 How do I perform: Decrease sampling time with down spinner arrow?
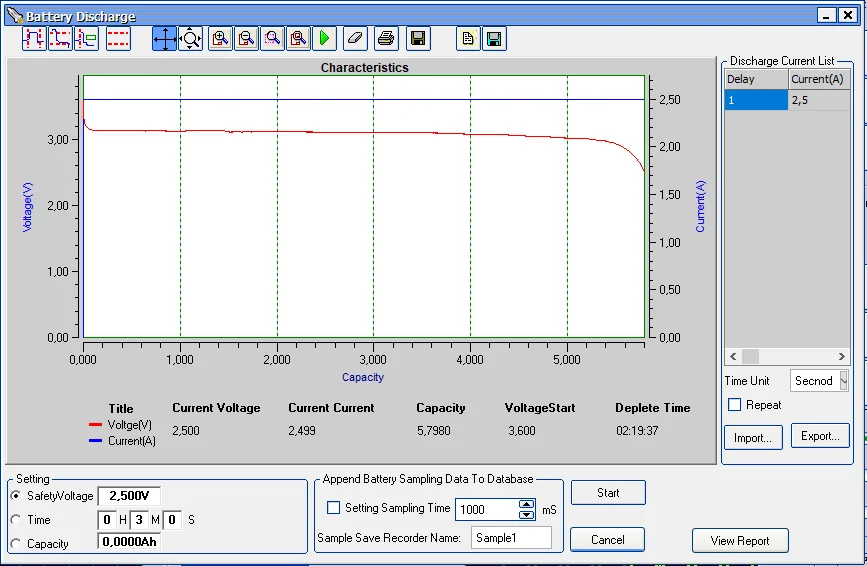click(526, 515)
